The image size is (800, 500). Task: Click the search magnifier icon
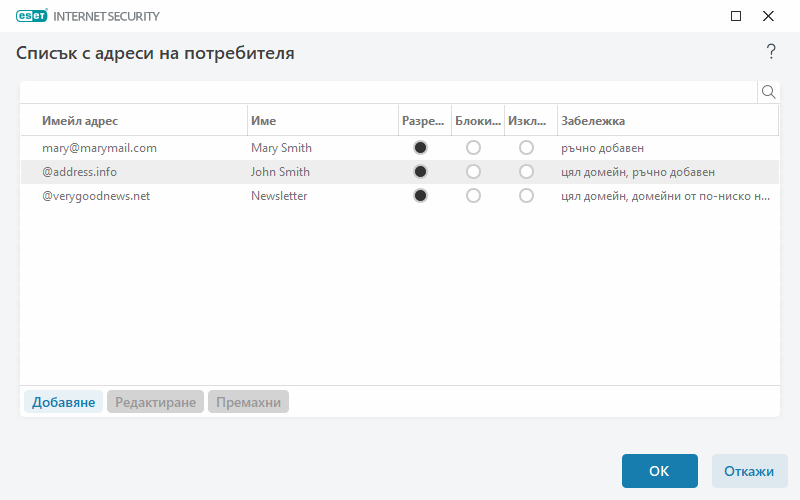click(x=769, y=92)
